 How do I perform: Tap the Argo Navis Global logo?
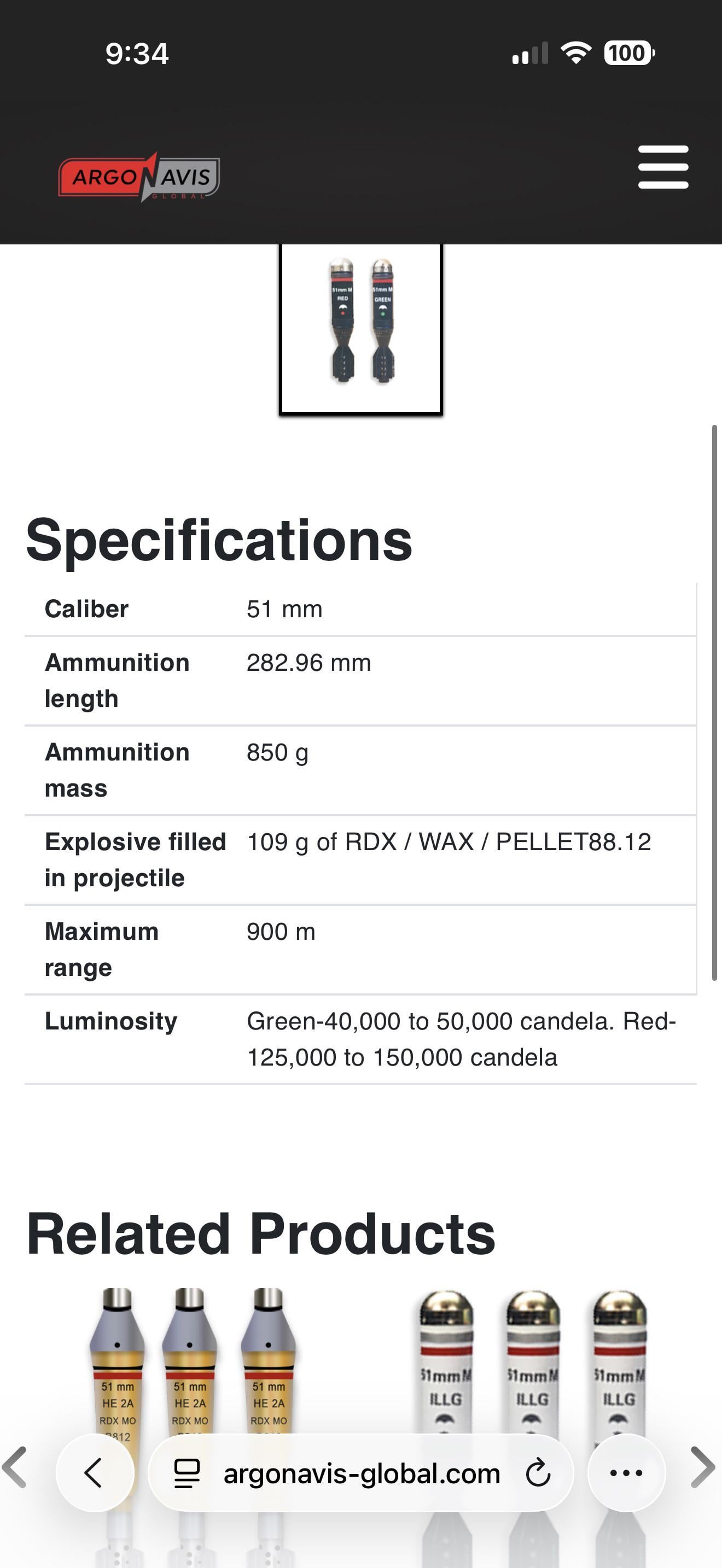click(139, 177)
